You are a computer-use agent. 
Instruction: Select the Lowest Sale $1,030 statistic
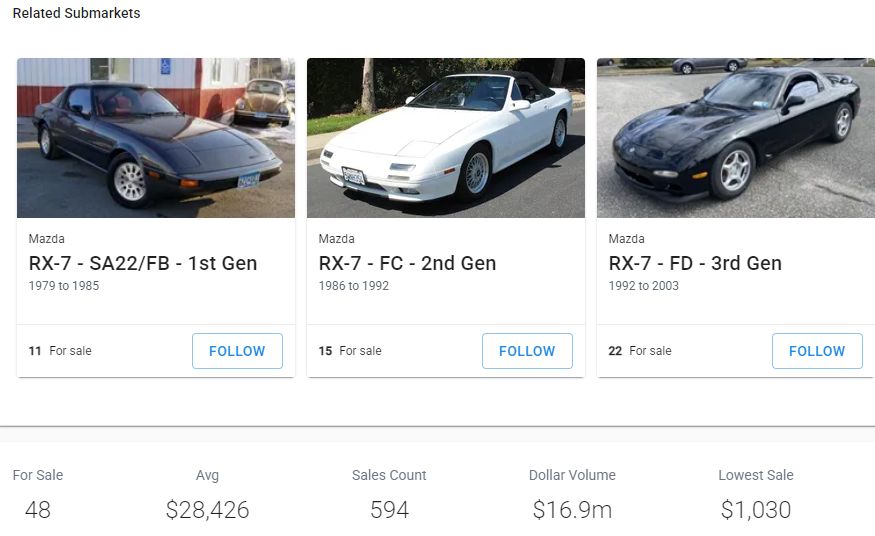[756, 495]
